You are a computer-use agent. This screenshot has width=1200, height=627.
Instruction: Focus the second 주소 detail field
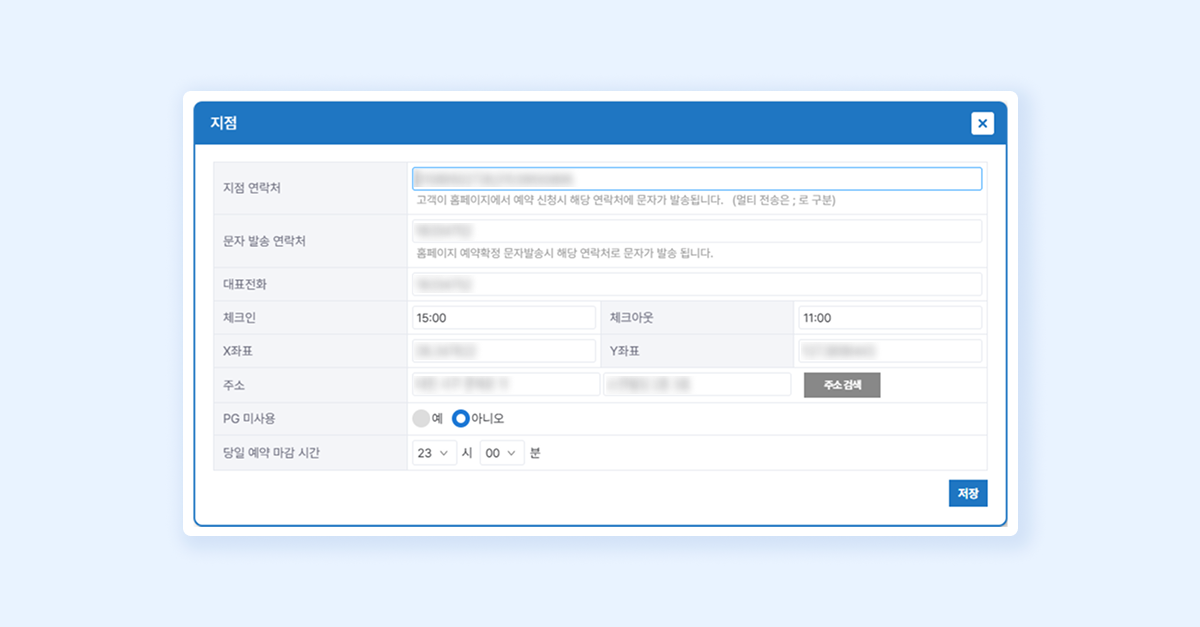pos(697,384)
